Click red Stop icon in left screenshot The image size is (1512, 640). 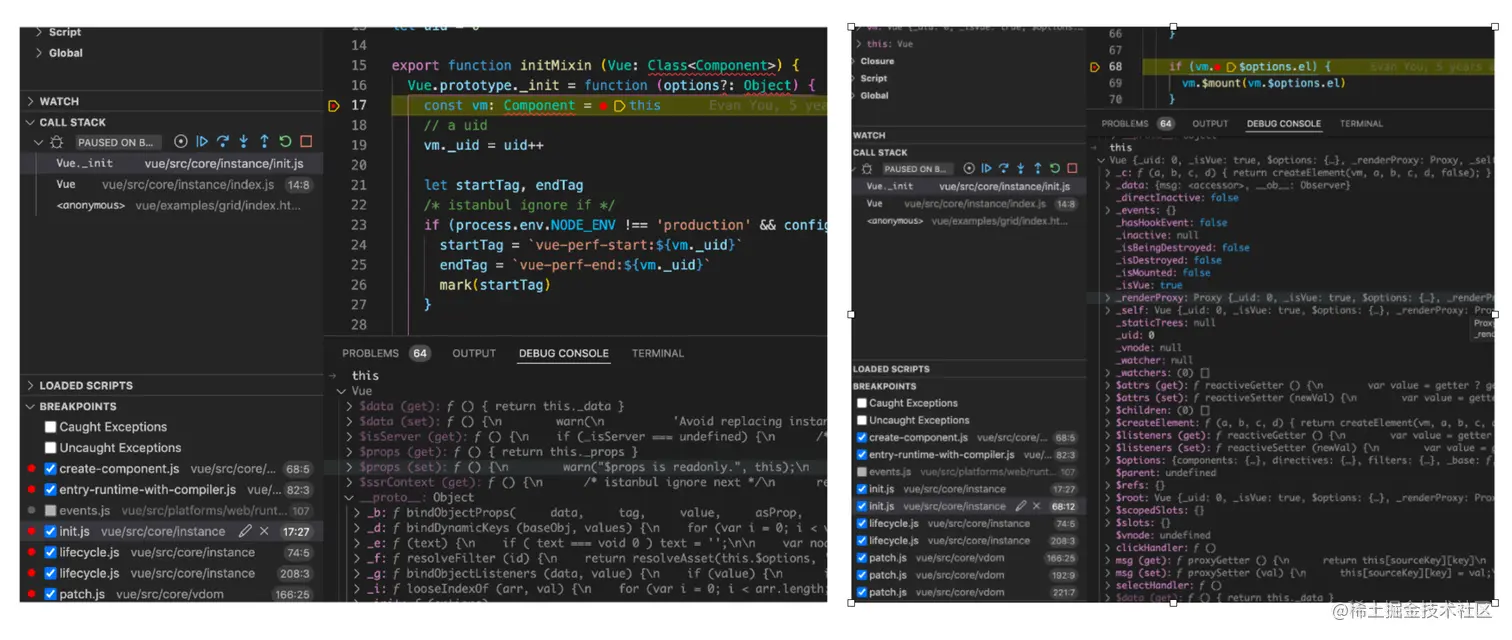[x=306, y=142]
